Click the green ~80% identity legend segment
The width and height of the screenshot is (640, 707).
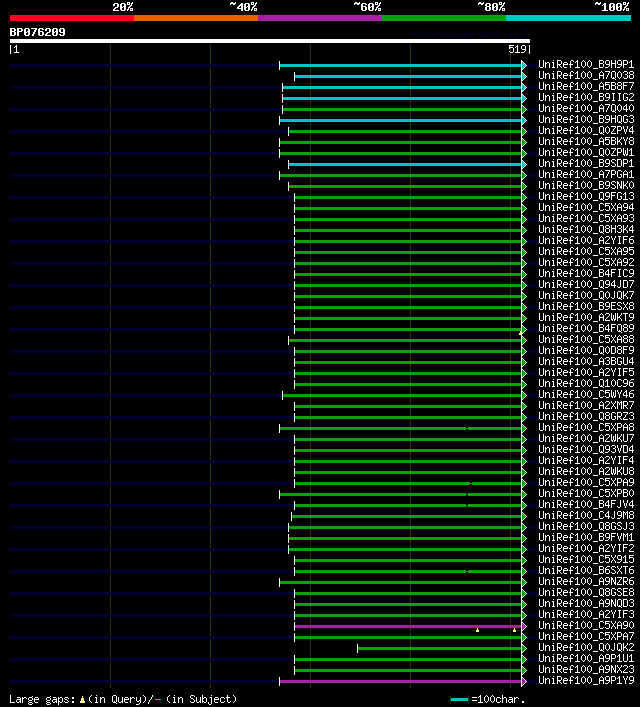[x=444, y=18]
